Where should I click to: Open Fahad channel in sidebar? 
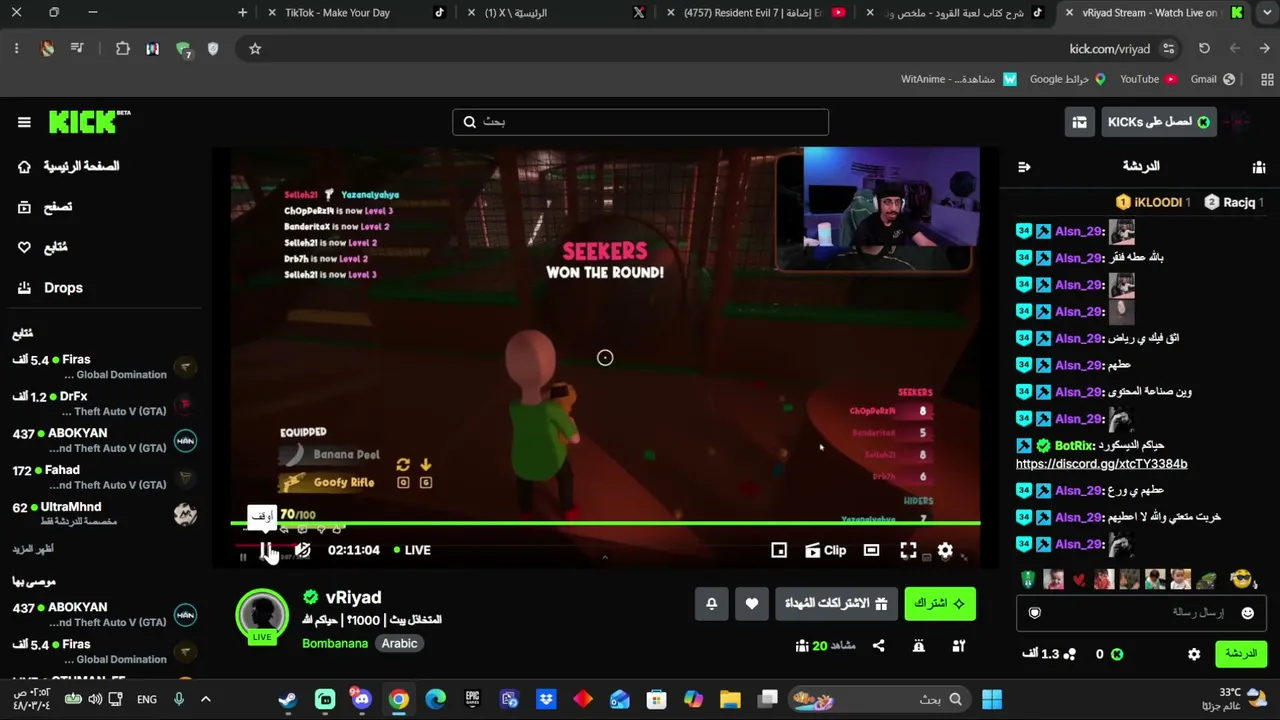(105, 477)
